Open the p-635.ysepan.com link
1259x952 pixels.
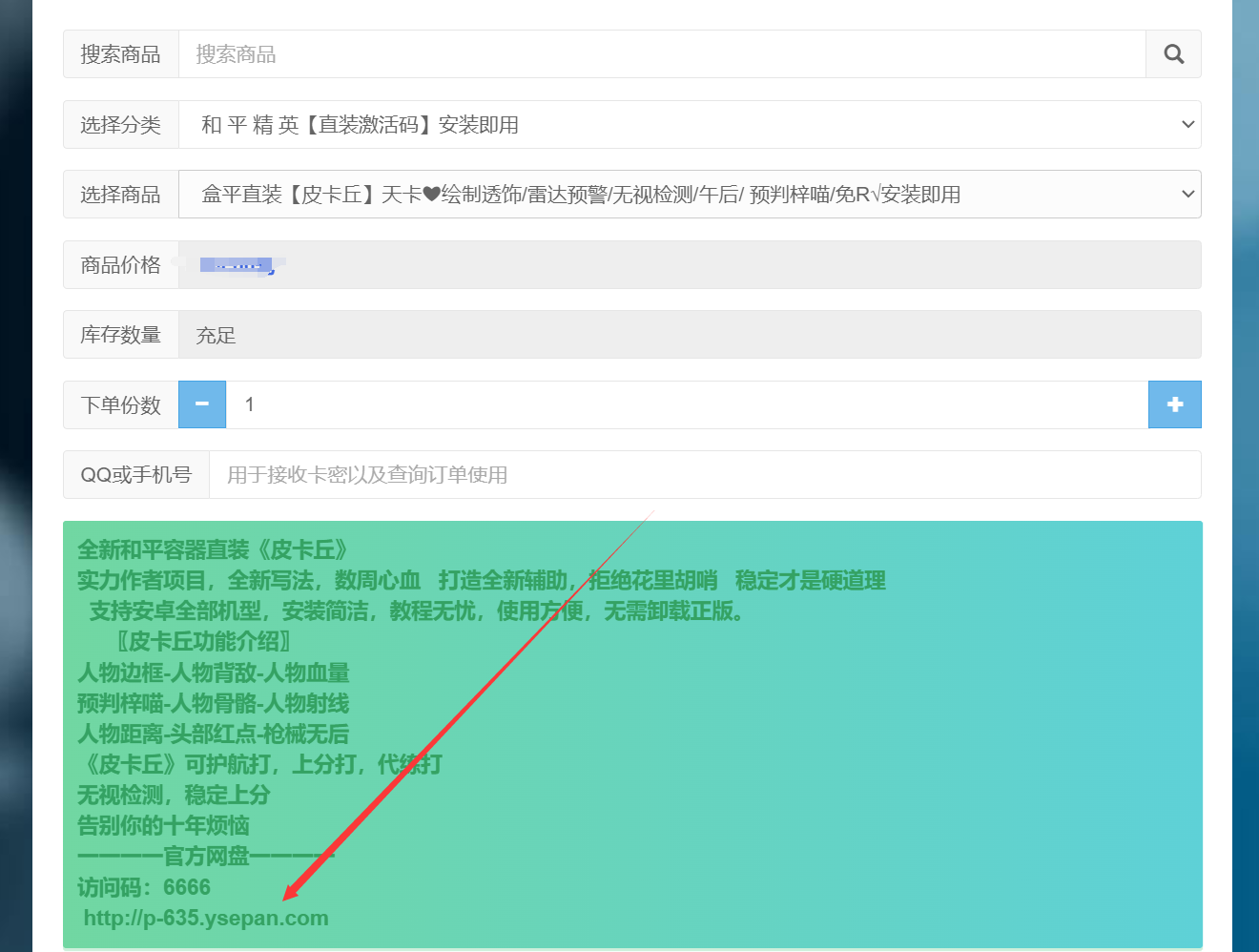pos(206,919)
